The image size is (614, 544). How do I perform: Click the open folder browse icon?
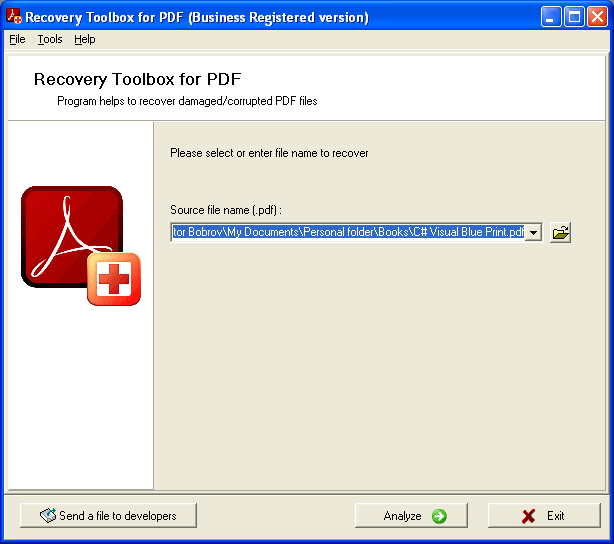point(561,233)
